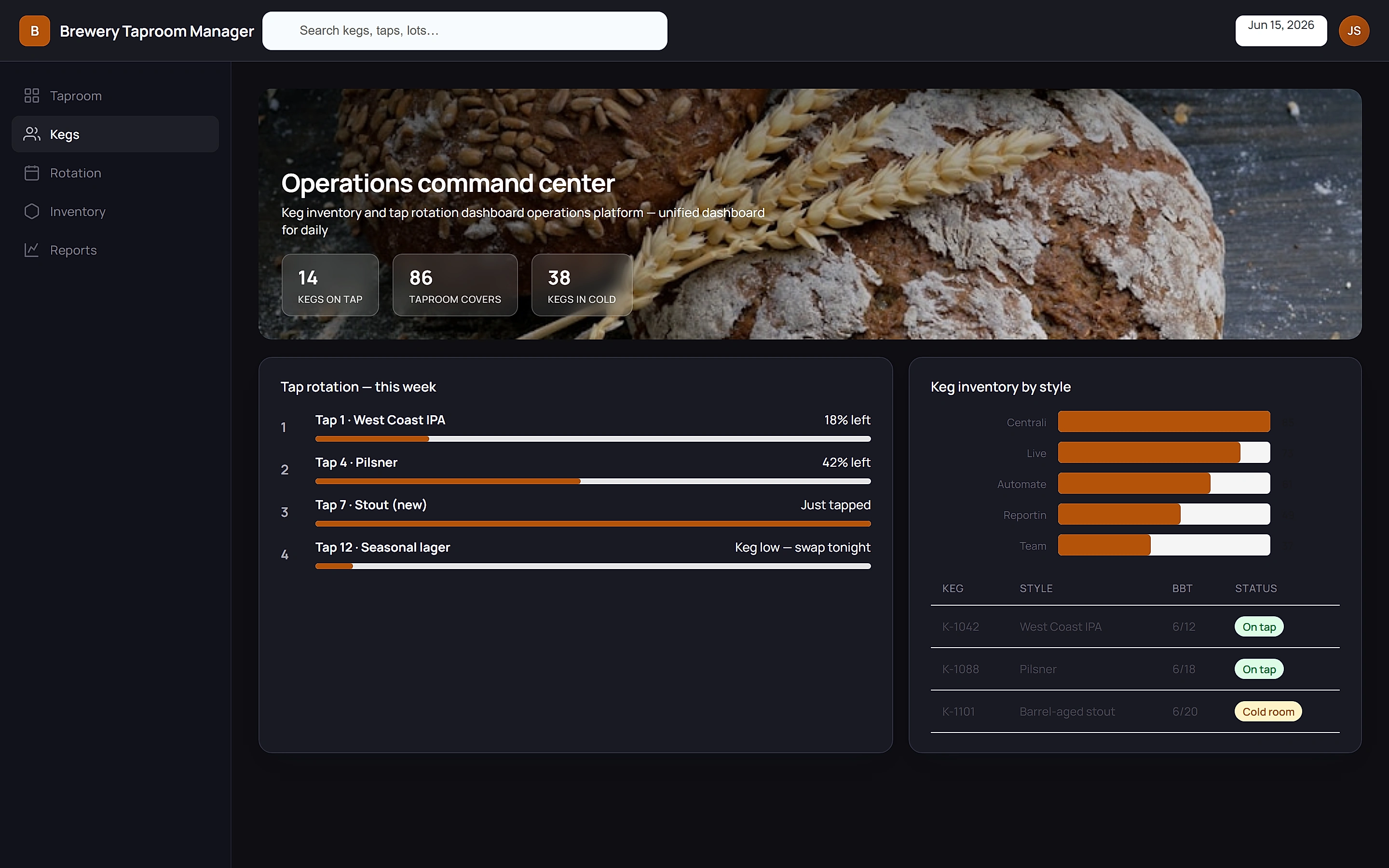Click the Reports chart icon
1389x868 pixels.
pyautogui.click(x=31, y=250)
